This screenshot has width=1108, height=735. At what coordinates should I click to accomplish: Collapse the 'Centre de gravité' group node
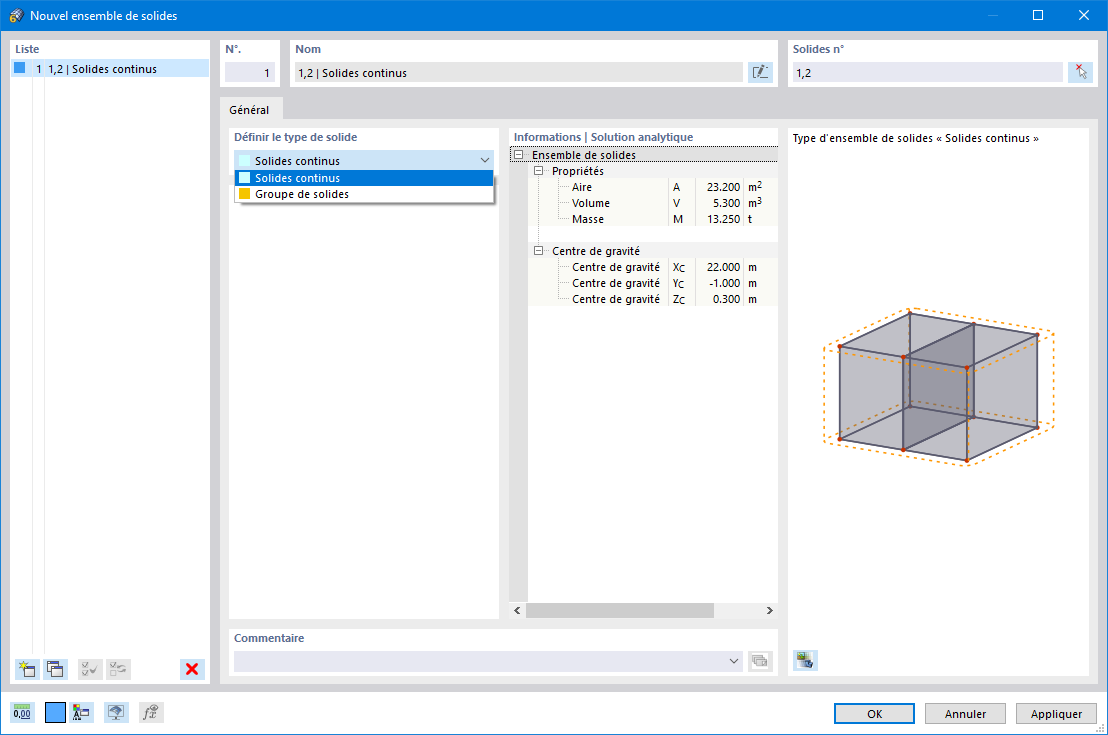tap(538, 251)
